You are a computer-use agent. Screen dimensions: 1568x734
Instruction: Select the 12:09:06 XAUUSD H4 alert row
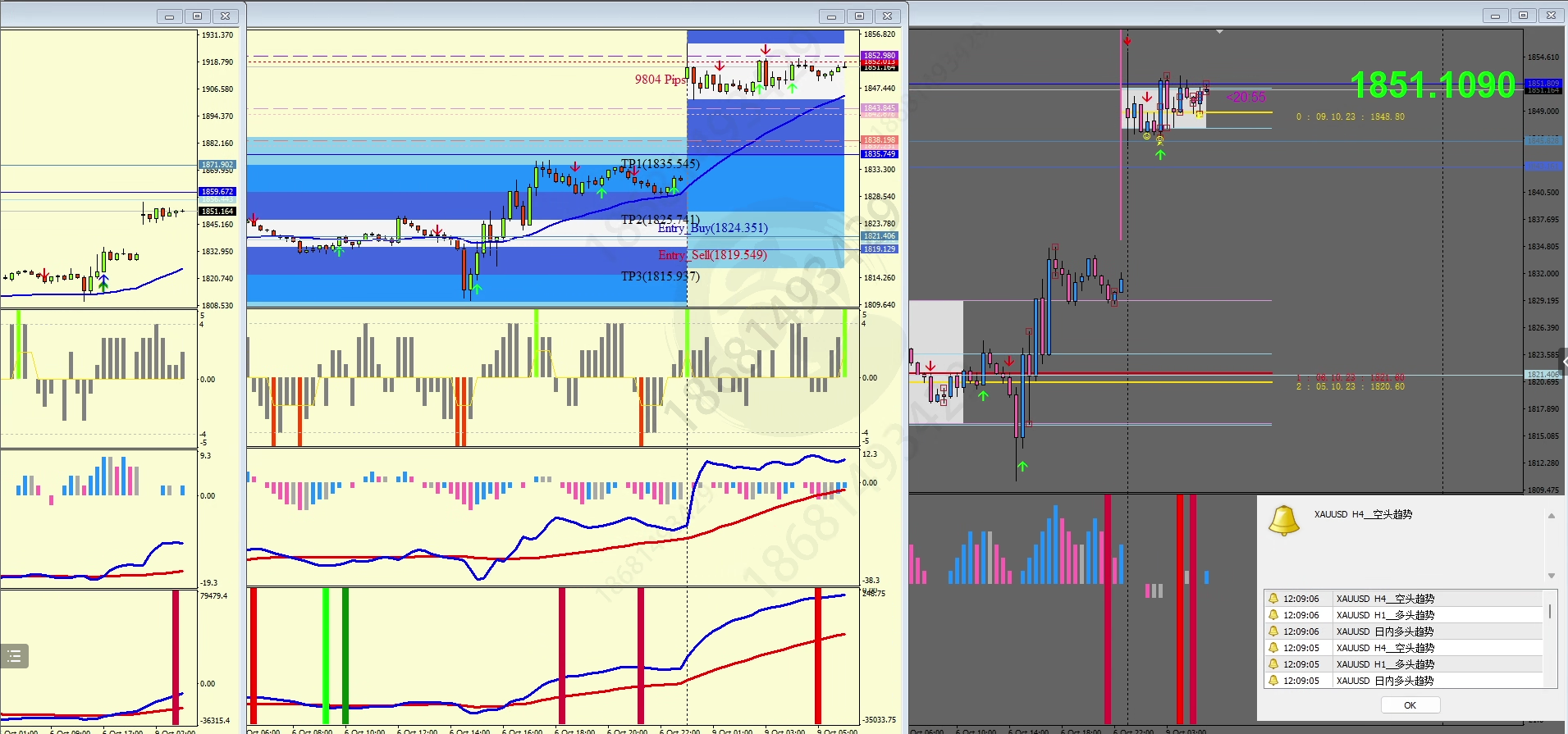[x=1403, y=599]
